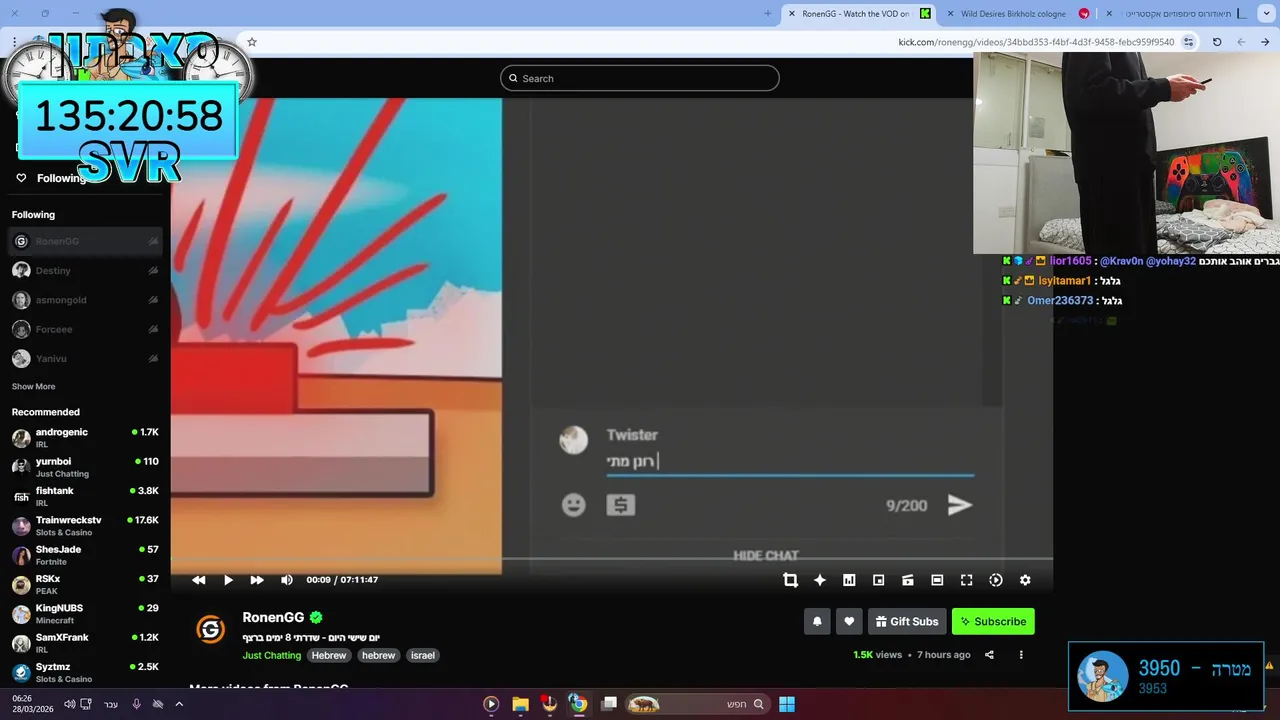Bookmark this page with star icon
The height and width of the screenshot is (720, 1280).
pos(252,42)
